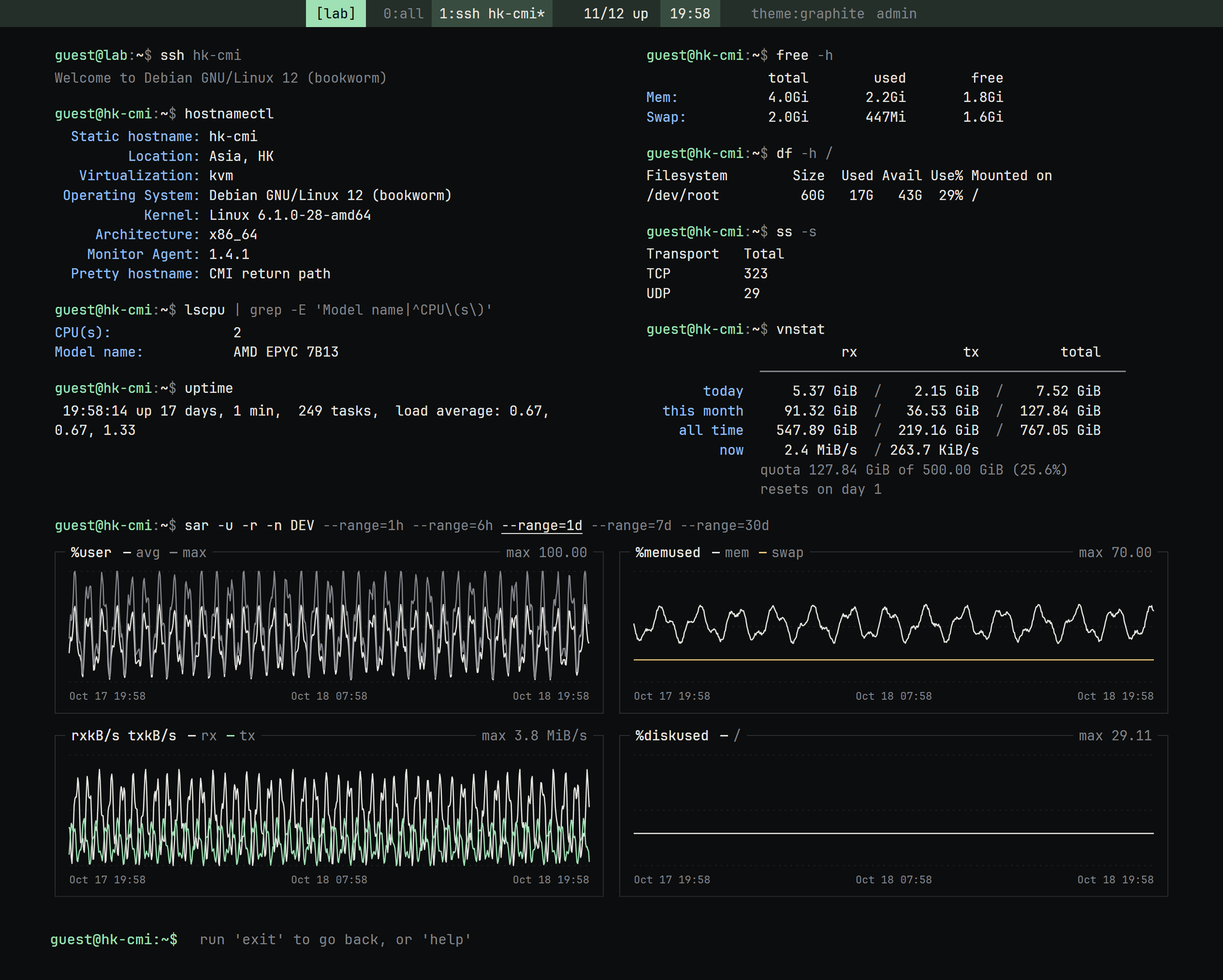Click the CMI return path pretty hostname
The width and height of the screenshot is (1223, 980).
coord(269,274)
